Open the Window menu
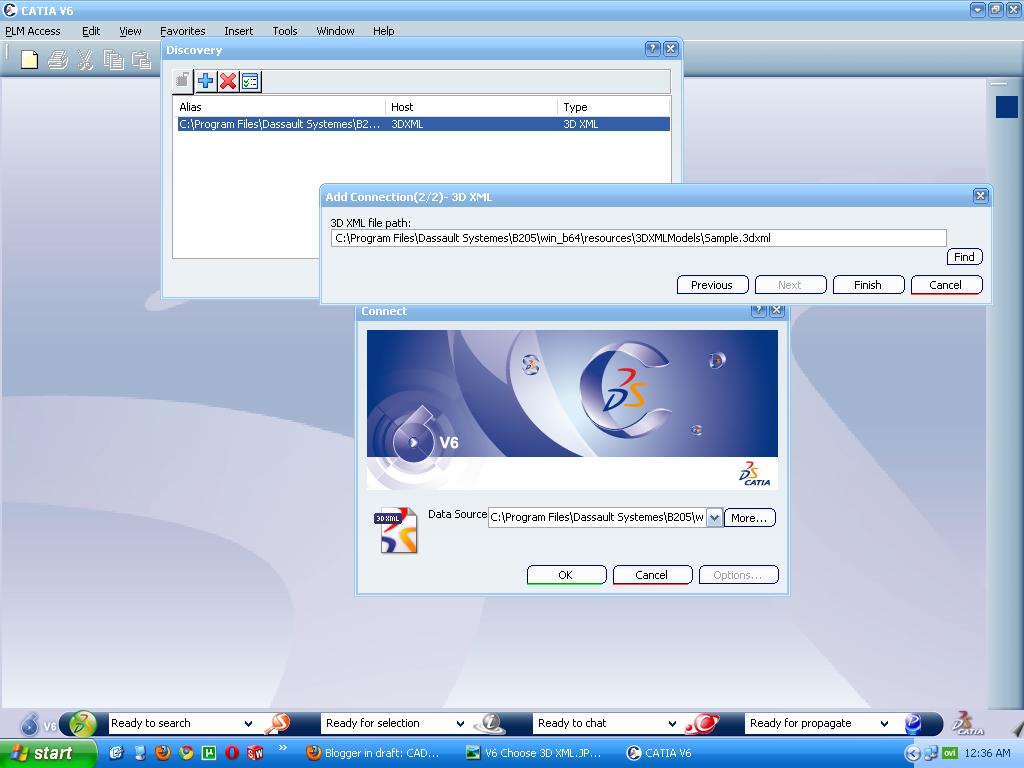 pos(335,31)
